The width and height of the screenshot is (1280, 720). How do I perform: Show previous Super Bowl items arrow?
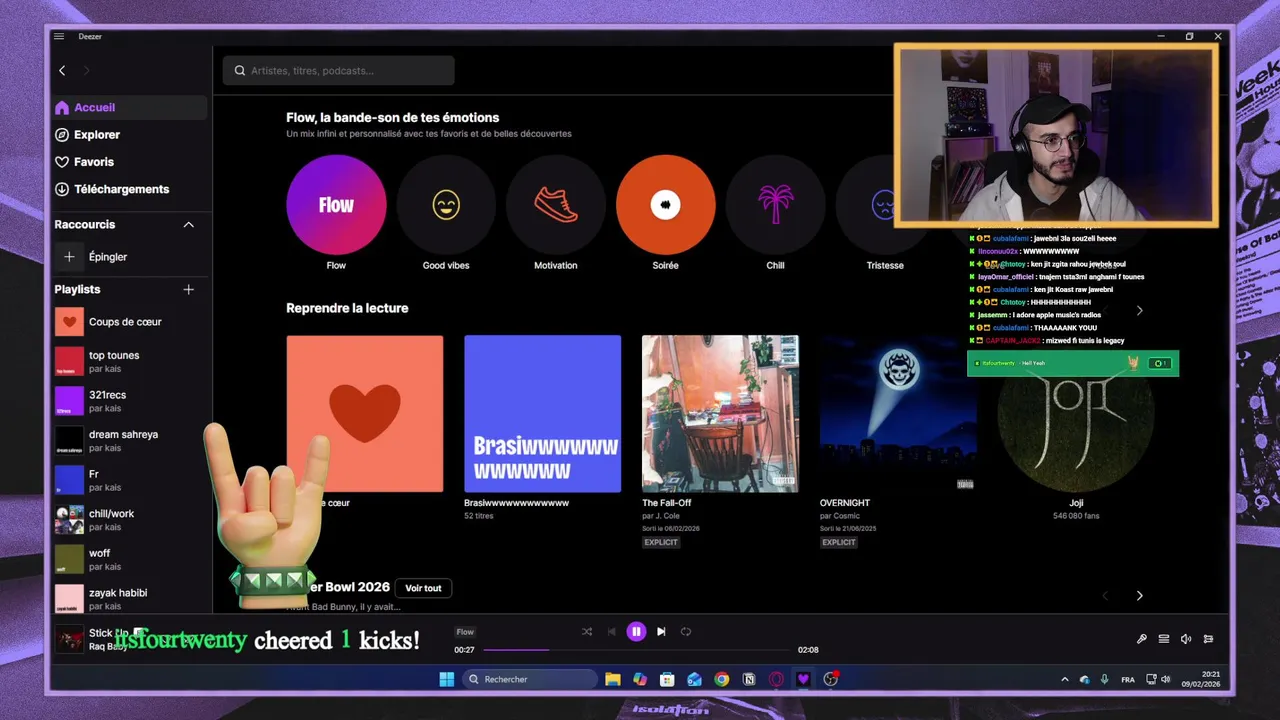point(1105,595)
